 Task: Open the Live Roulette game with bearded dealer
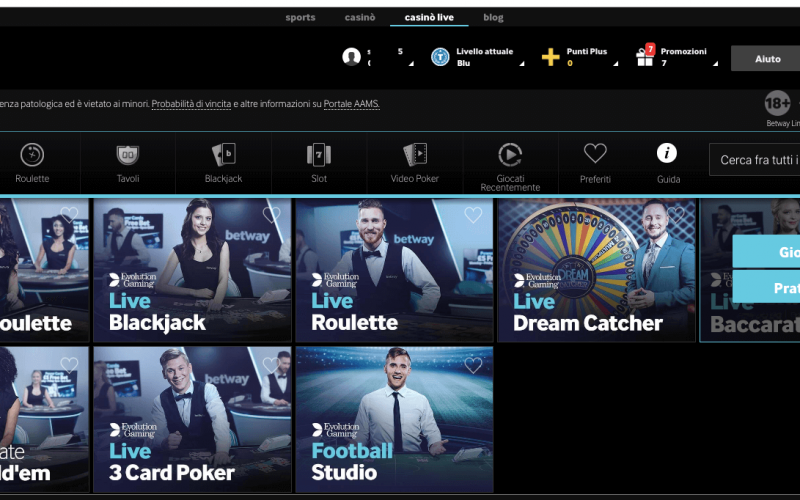pyautogui.click(x=394, y=270)
